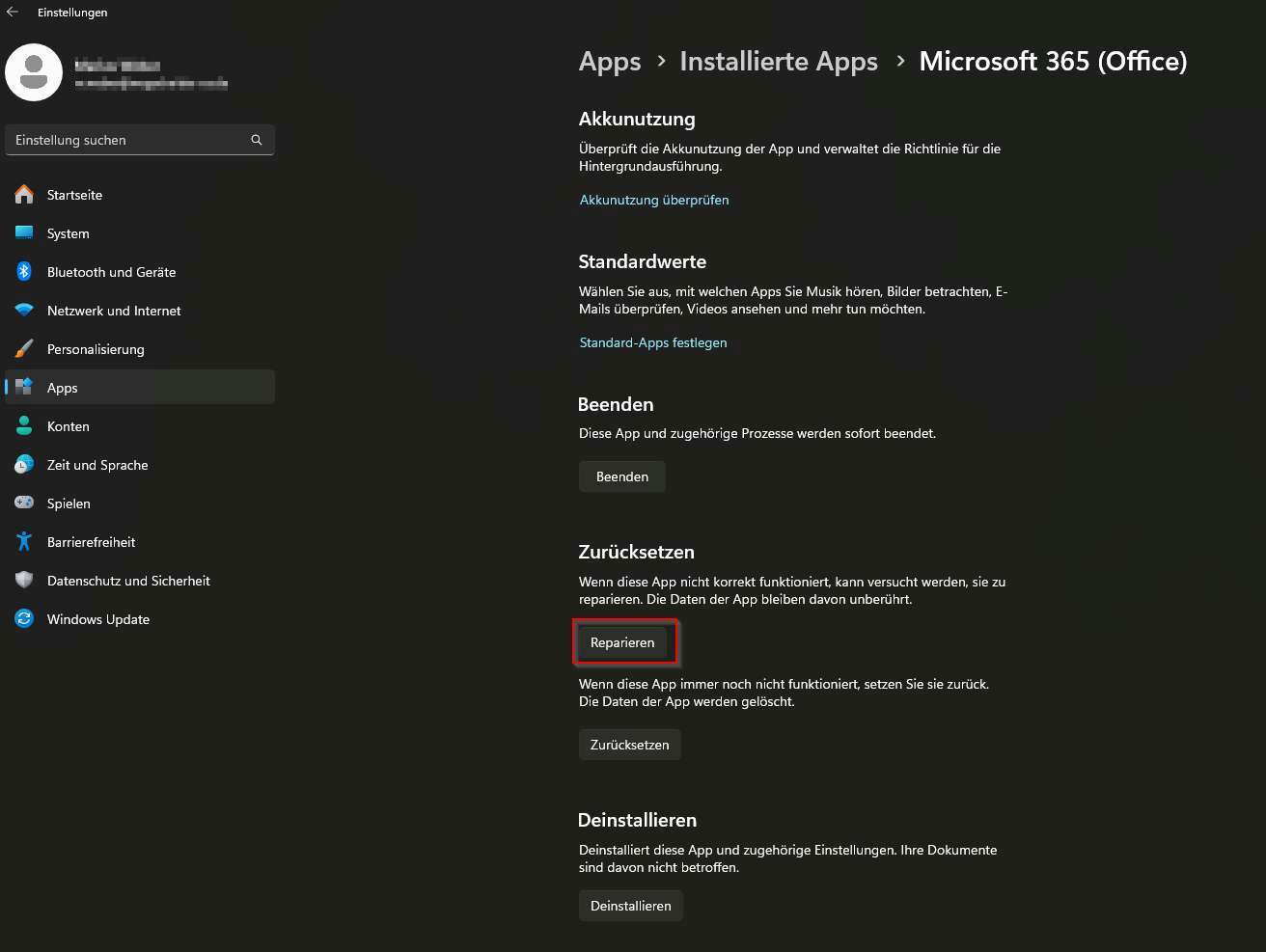The image size is (1266, 952).
Task: Click the Barrierefreiheit accessibility icon
Action: pos(25,542)
